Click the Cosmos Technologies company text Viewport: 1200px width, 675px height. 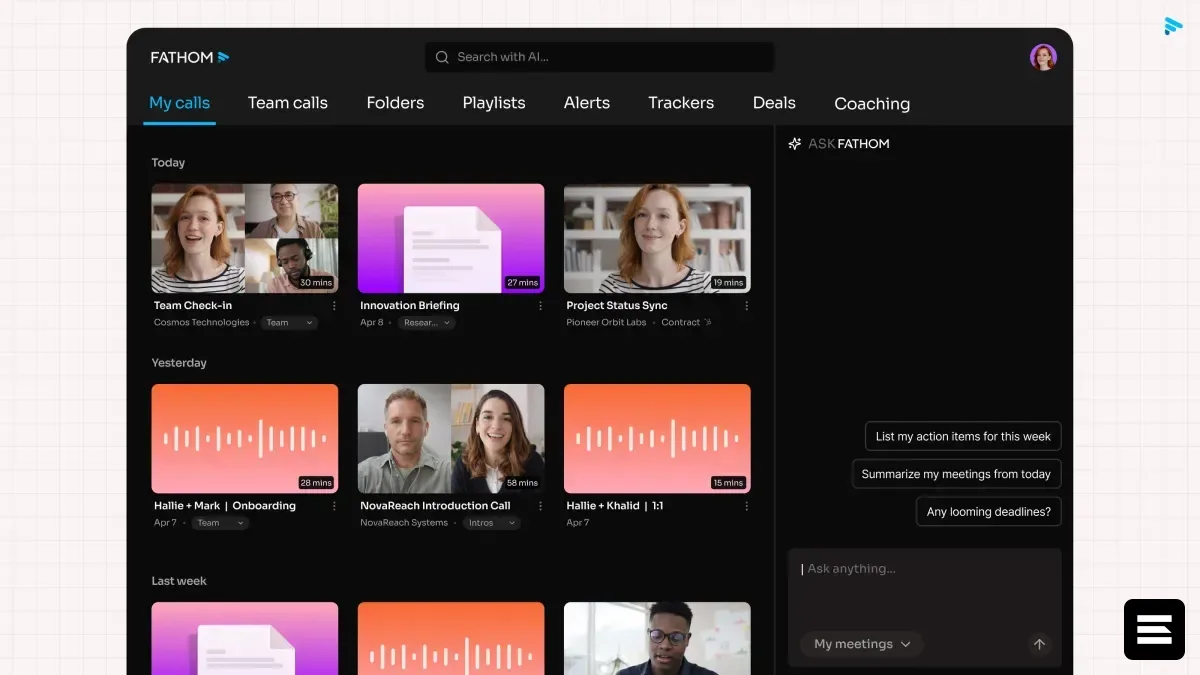(x=202, y=323)
